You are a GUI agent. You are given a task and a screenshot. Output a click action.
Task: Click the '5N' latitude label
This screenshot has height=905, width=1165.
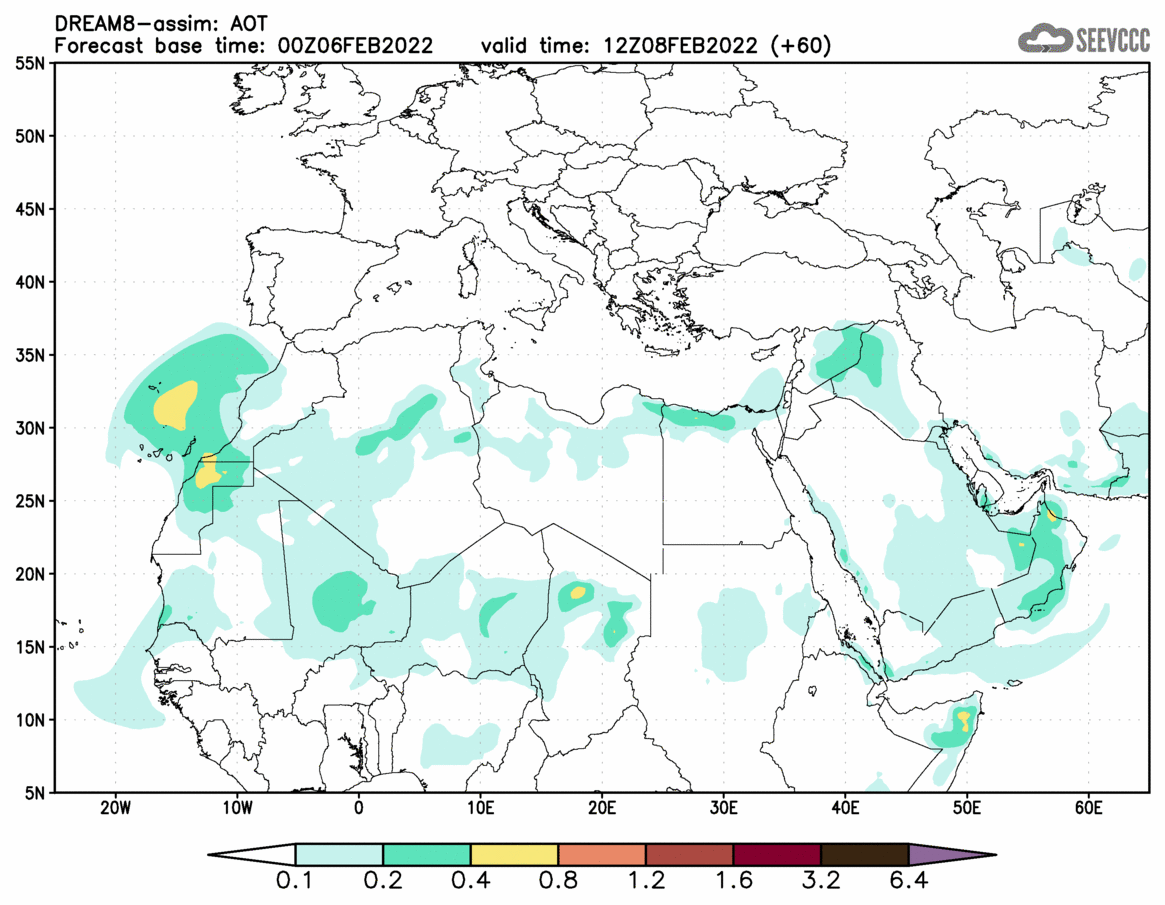[35, 792]
